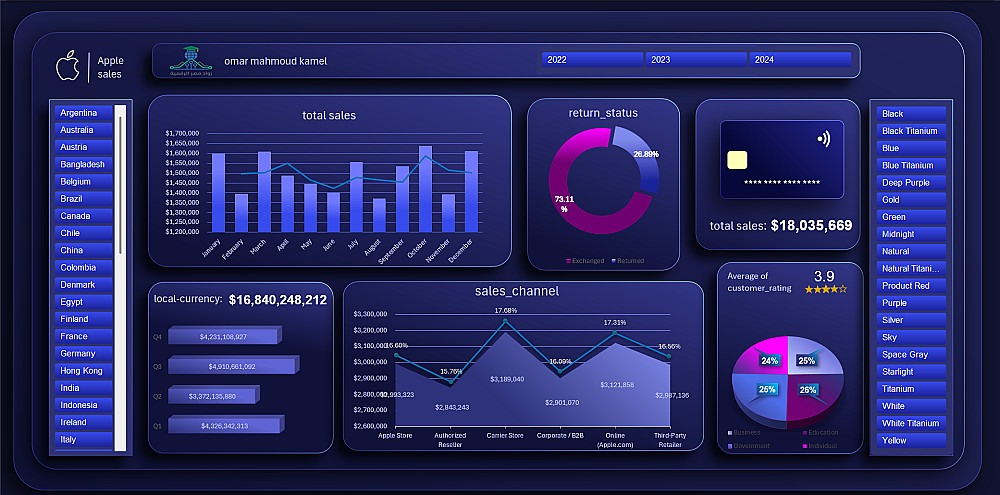Select the 2023 year slicer
Screen dimensions: 1000x495
[696, 59]
